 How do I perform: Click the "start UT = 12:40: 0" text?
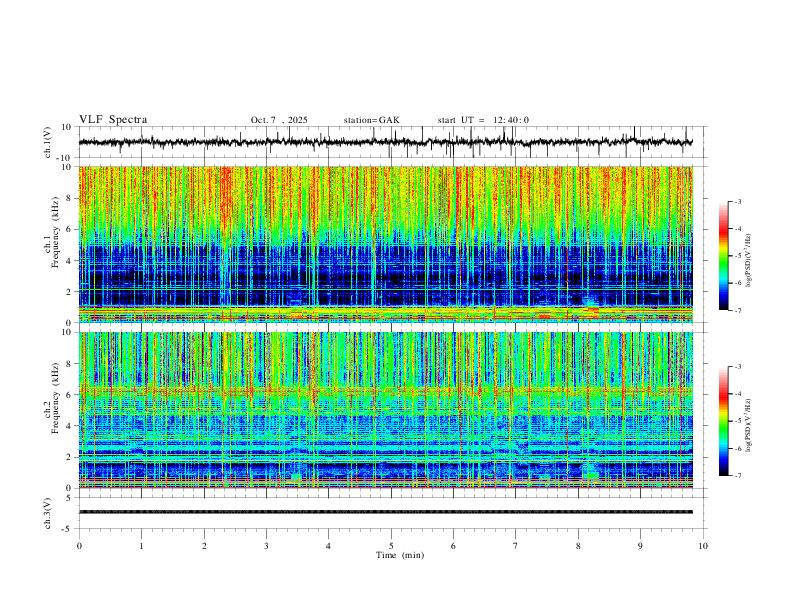(483, 120)
